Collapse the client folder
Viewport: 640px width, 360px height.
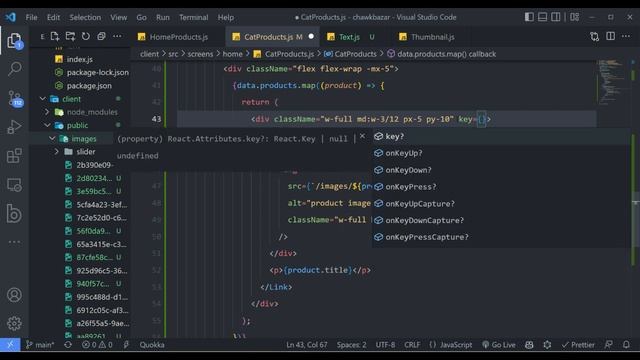coord(43,99)
